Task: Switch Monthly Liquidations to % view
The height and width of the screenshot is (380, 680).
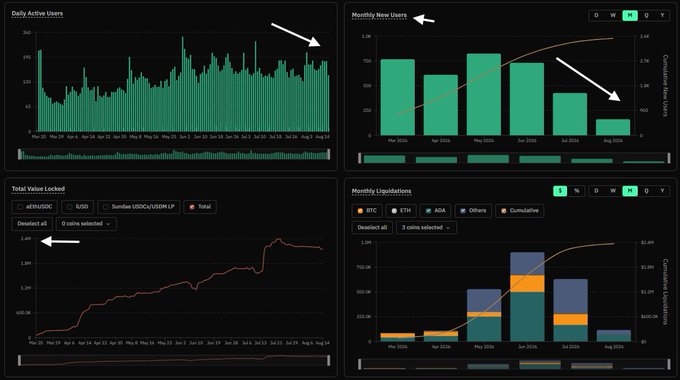Action: pos(577,191)
